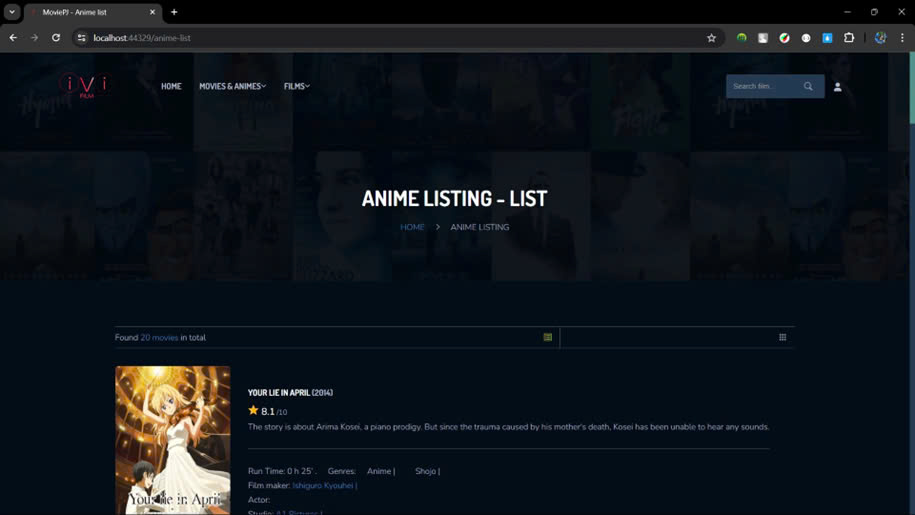Click the gray square extension icon

(x=763, y=38)
